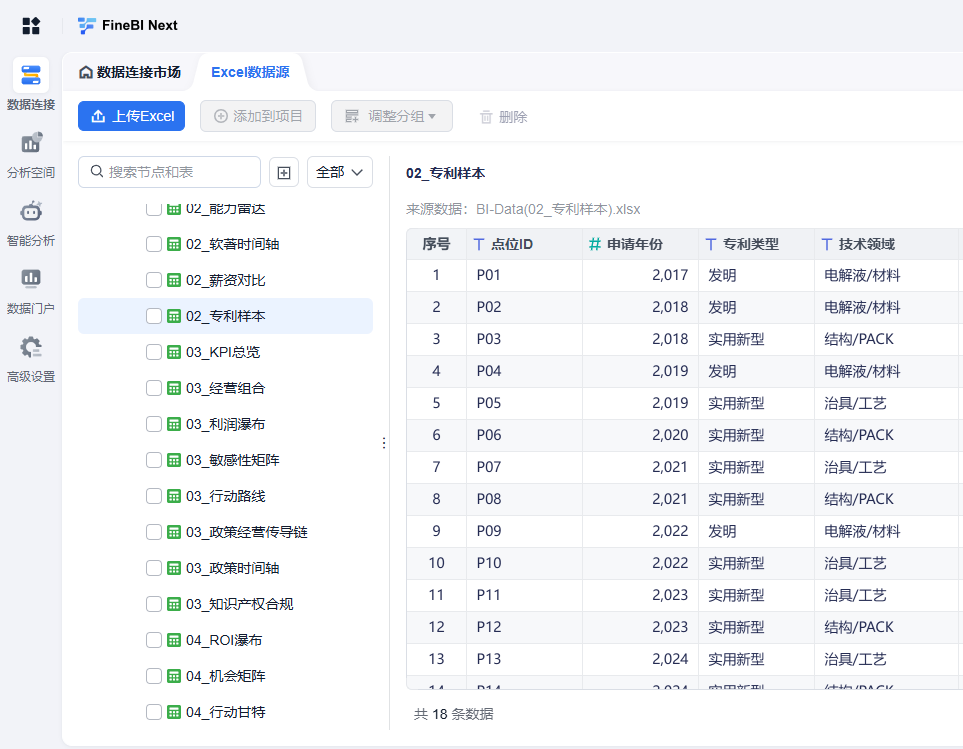Click the 共 18 条数据 record count
963x749 pixels.
point(453,715)
